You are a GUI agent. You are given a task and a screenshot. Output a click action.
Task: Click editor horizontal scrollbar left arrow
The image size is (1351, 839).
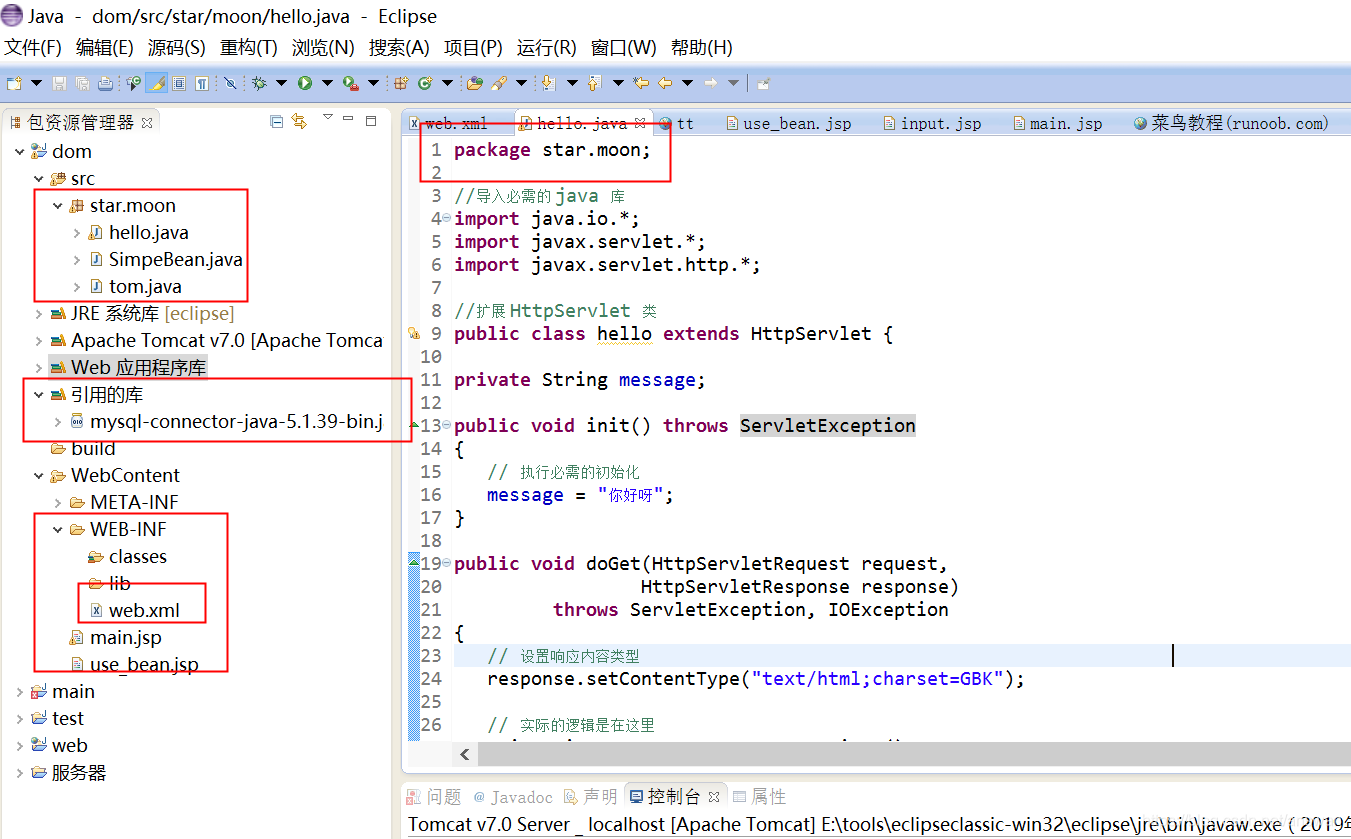click(x=465, y=754)
